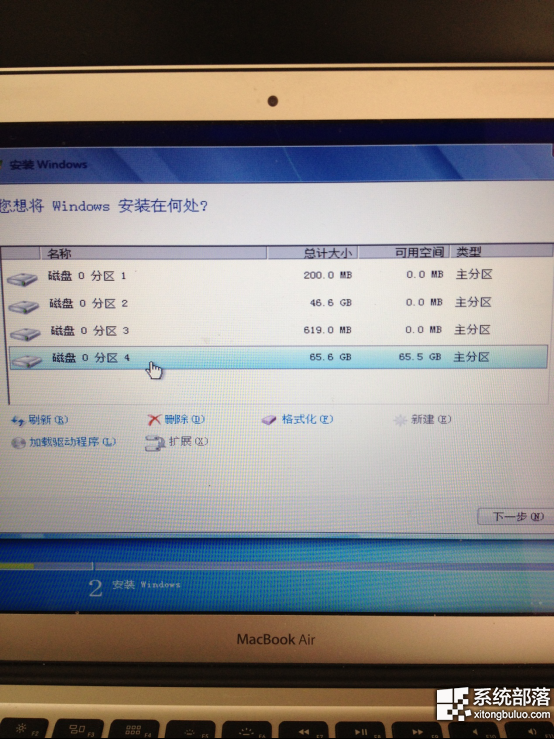Click the 下一步(N) next button
The height and width of the screenshot is (739, 554).
(516, 516)
